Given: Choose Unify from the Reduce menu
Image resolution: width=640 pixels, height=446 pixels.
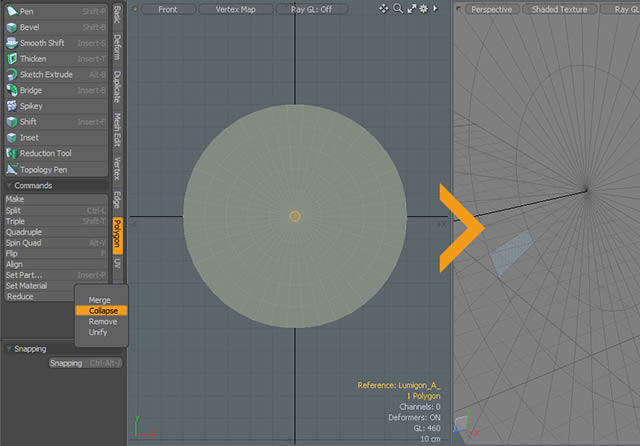Looking at the screenshot, I should 101,332.
